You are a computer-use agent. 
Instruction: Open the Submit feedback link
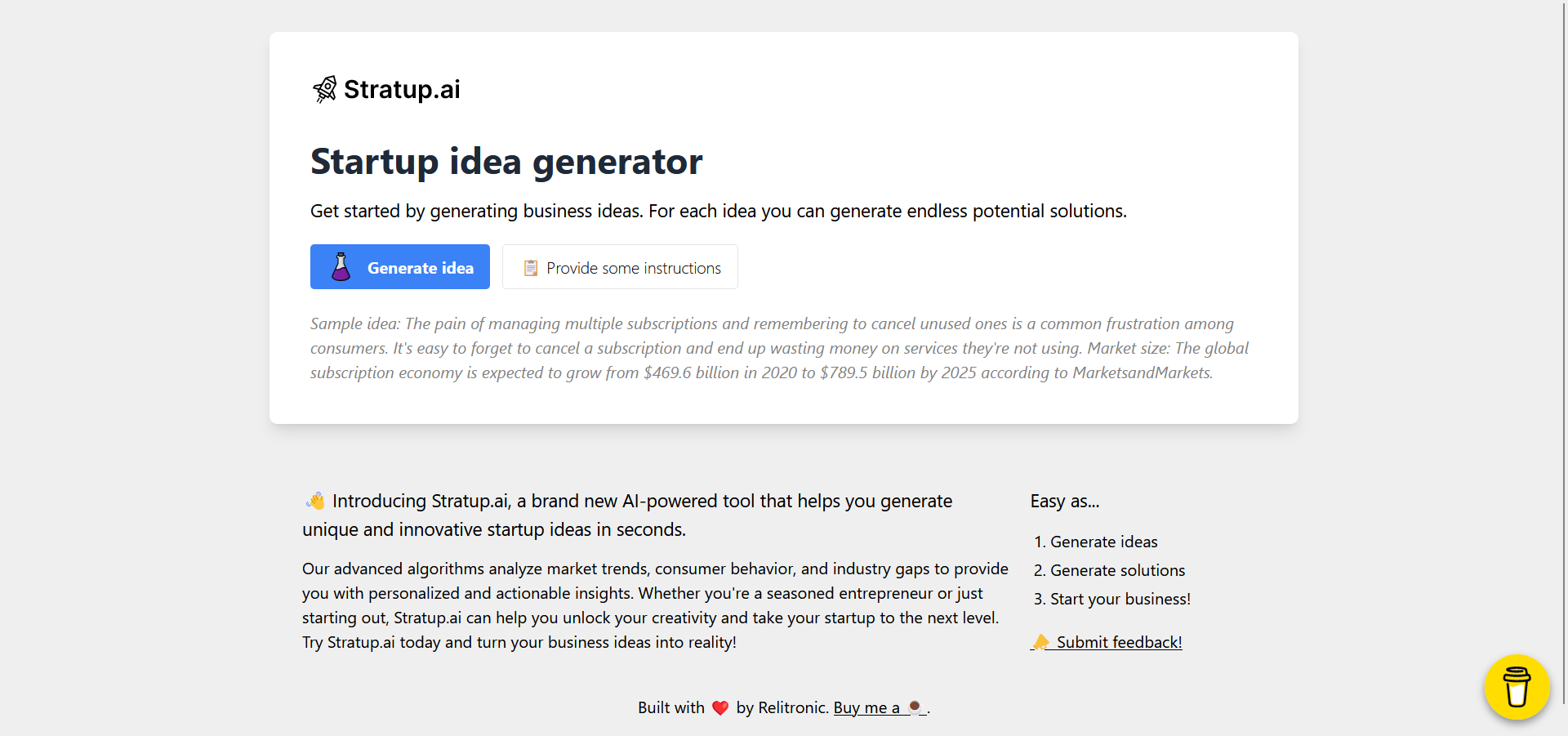pos(1119,642)
